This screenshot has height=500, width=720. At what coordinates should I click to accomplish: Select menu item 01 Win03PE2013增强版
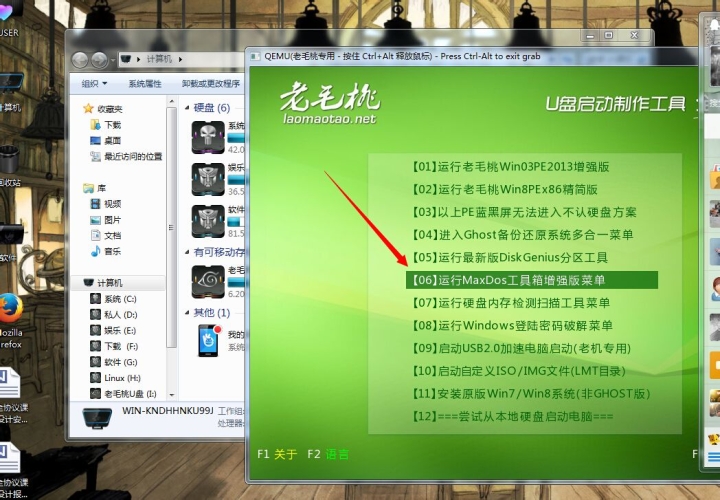pos(511,166)
